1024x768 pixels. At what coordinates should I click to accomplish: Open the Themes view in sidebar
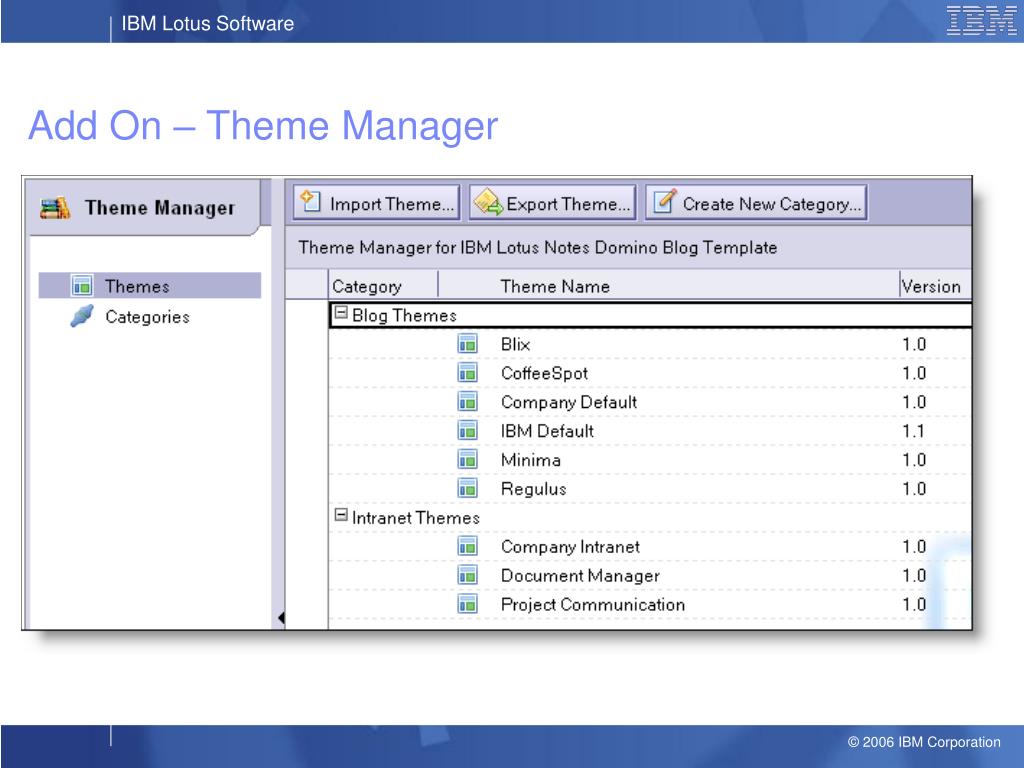(150, 286)
